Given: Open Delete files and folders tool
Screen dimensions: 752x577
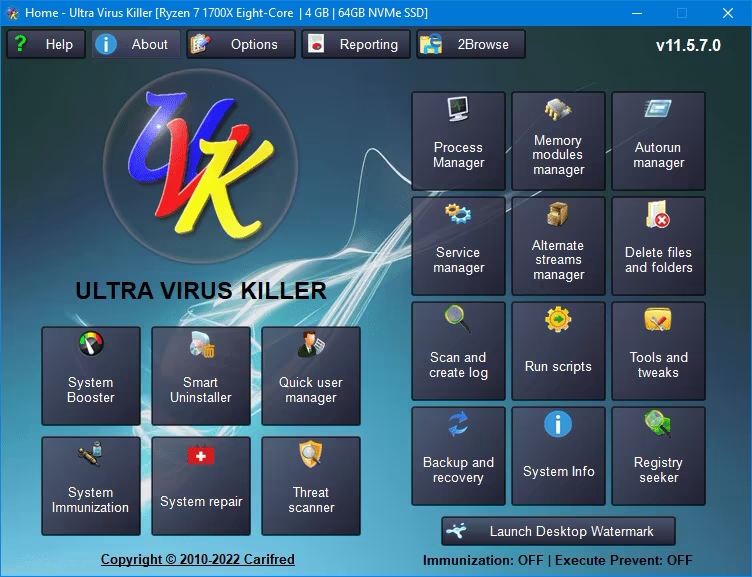Looking at the screenshot, I should 658,245.
